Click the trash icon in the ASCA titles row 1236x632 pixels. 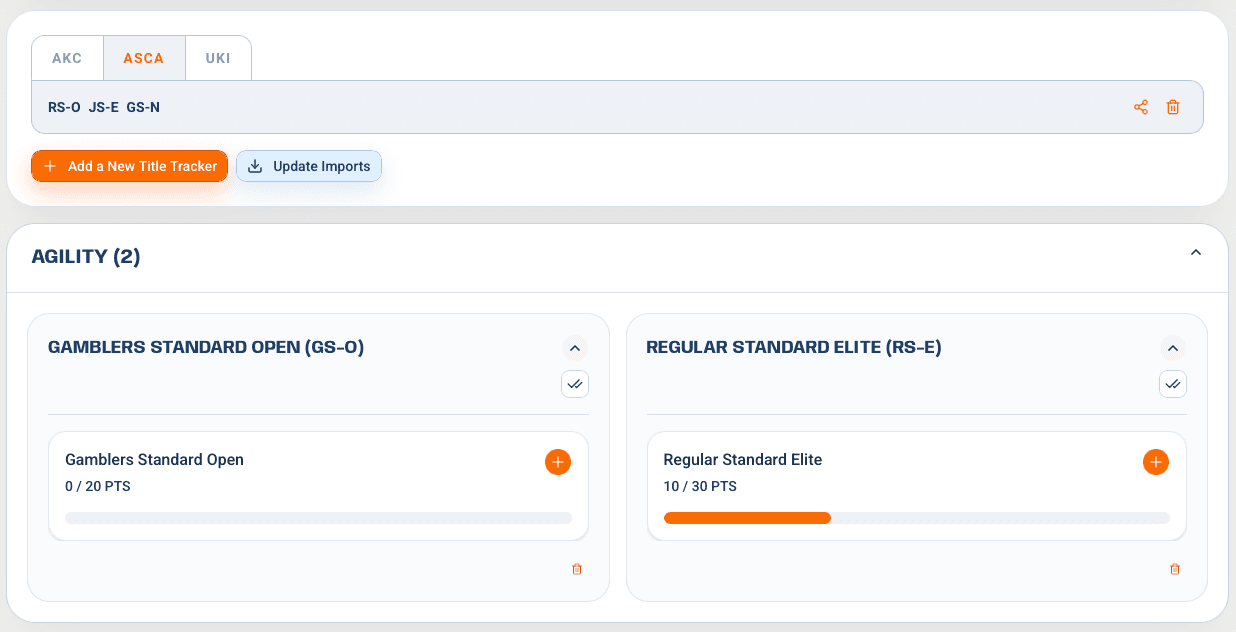coord(1173,107)
